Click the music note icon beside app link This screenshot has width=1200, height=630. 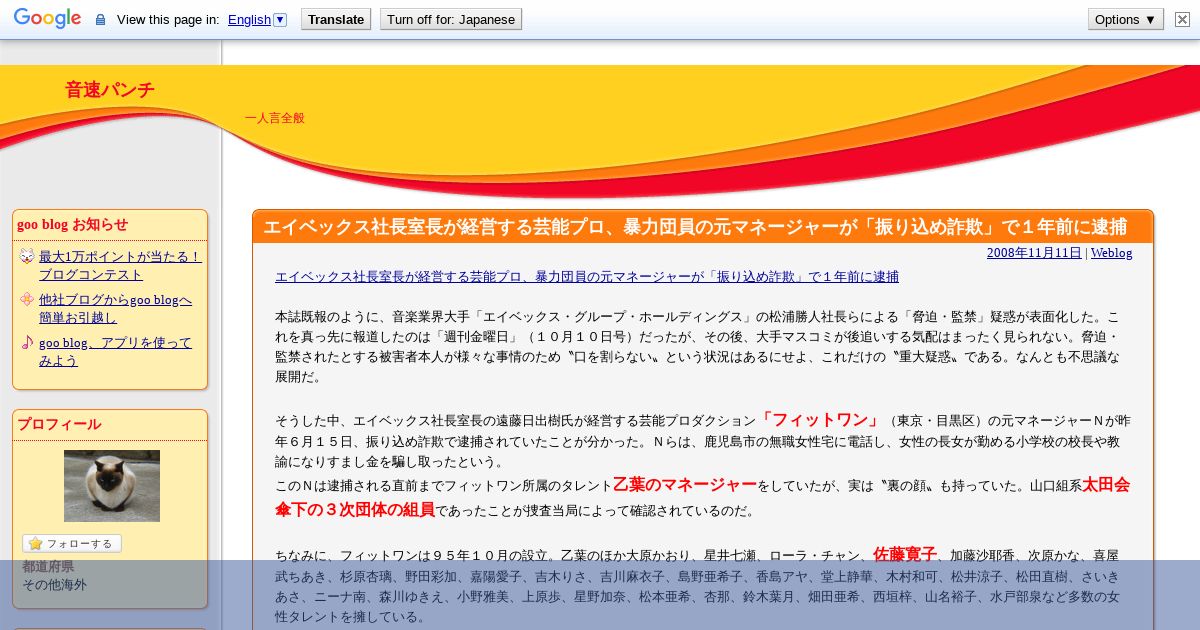pos(27,343)
